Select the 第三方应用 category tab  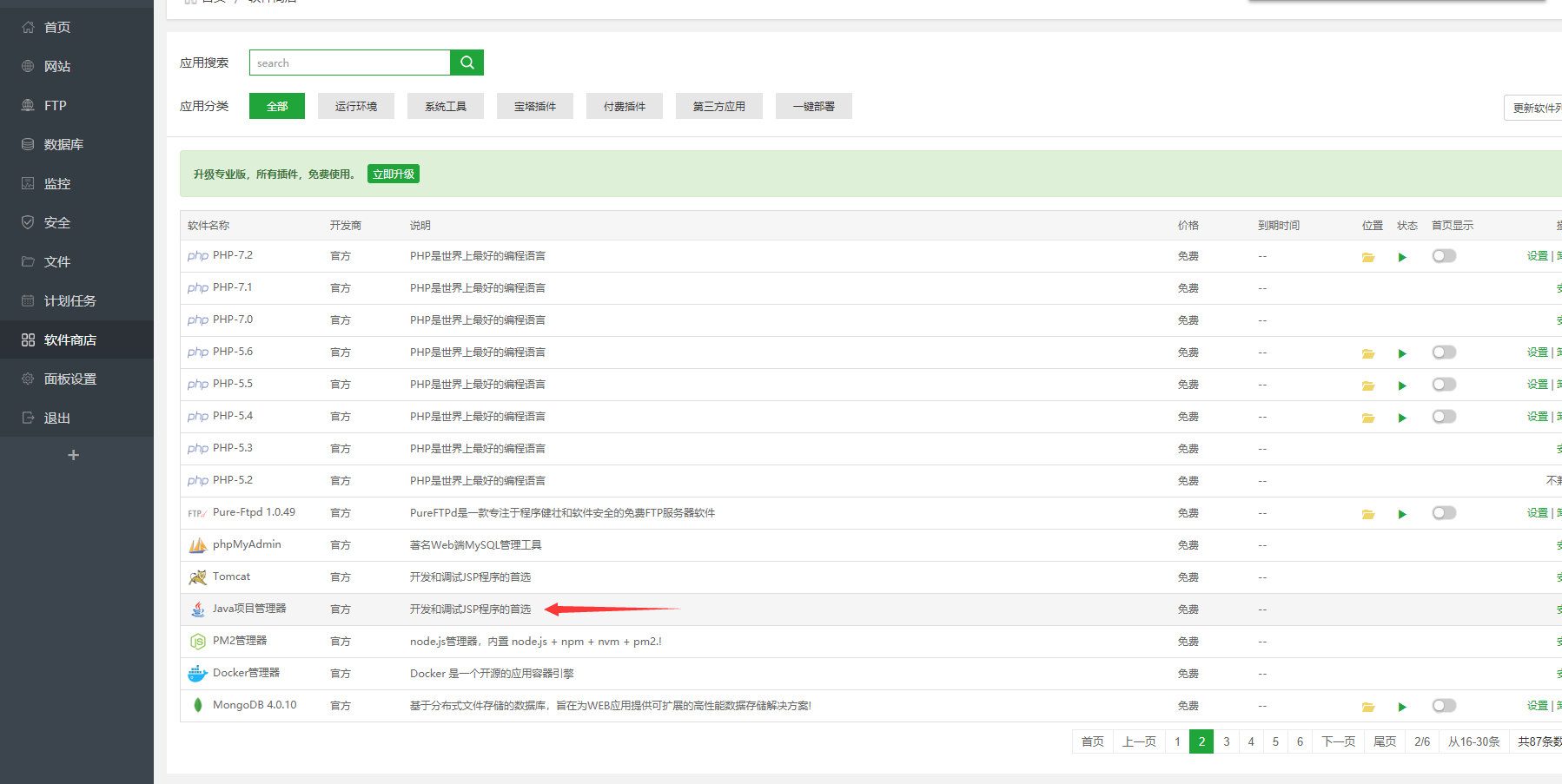719,106
